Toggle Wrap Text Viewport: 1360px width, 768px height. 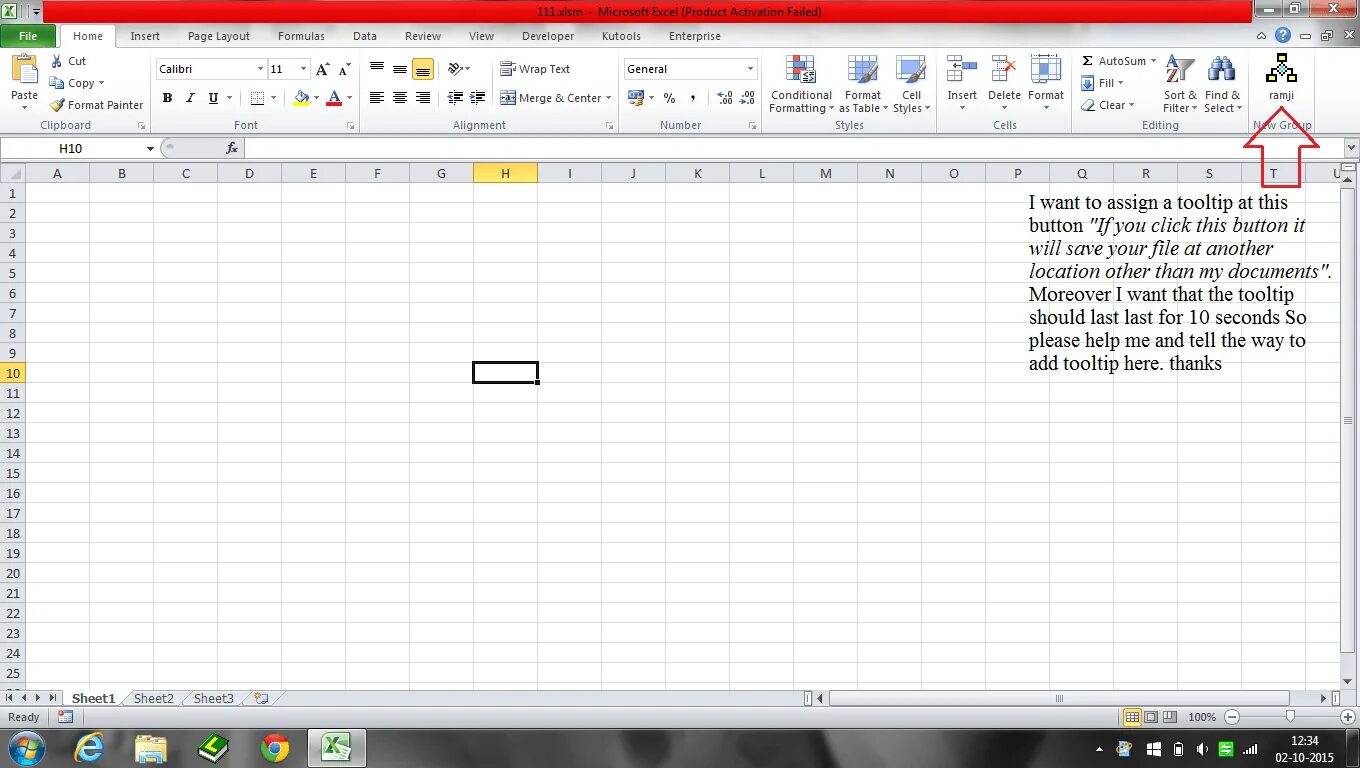coord(535,69)
